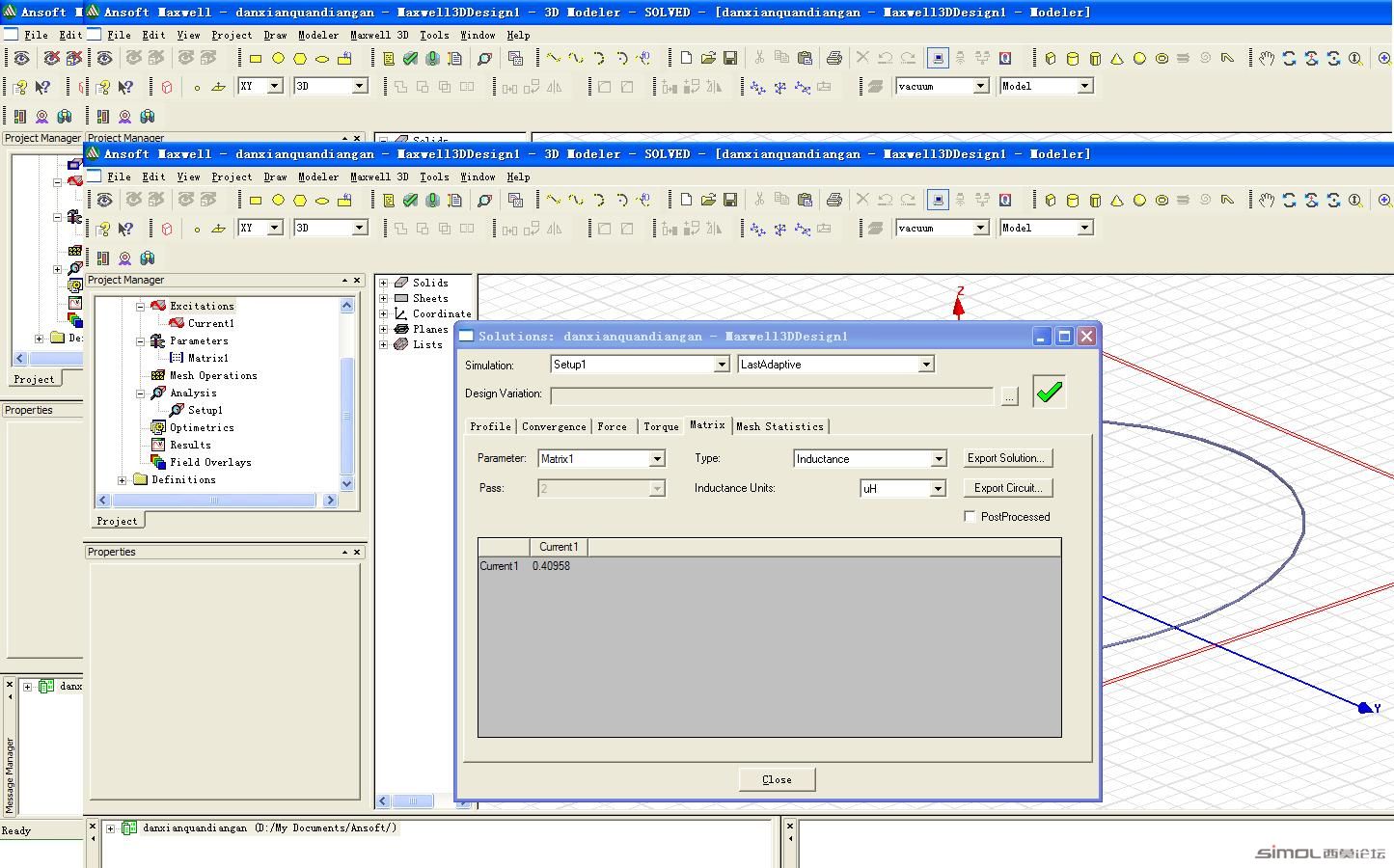Click Show/Hide eye icon in front window toolbar
1394x868 pixels.
pos(104,200)
